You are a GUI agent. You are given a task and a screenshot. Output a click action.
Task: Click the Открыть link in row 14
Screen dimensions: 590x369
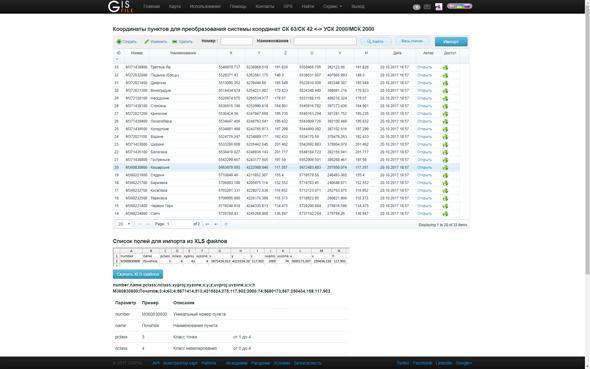click(424, 214)
